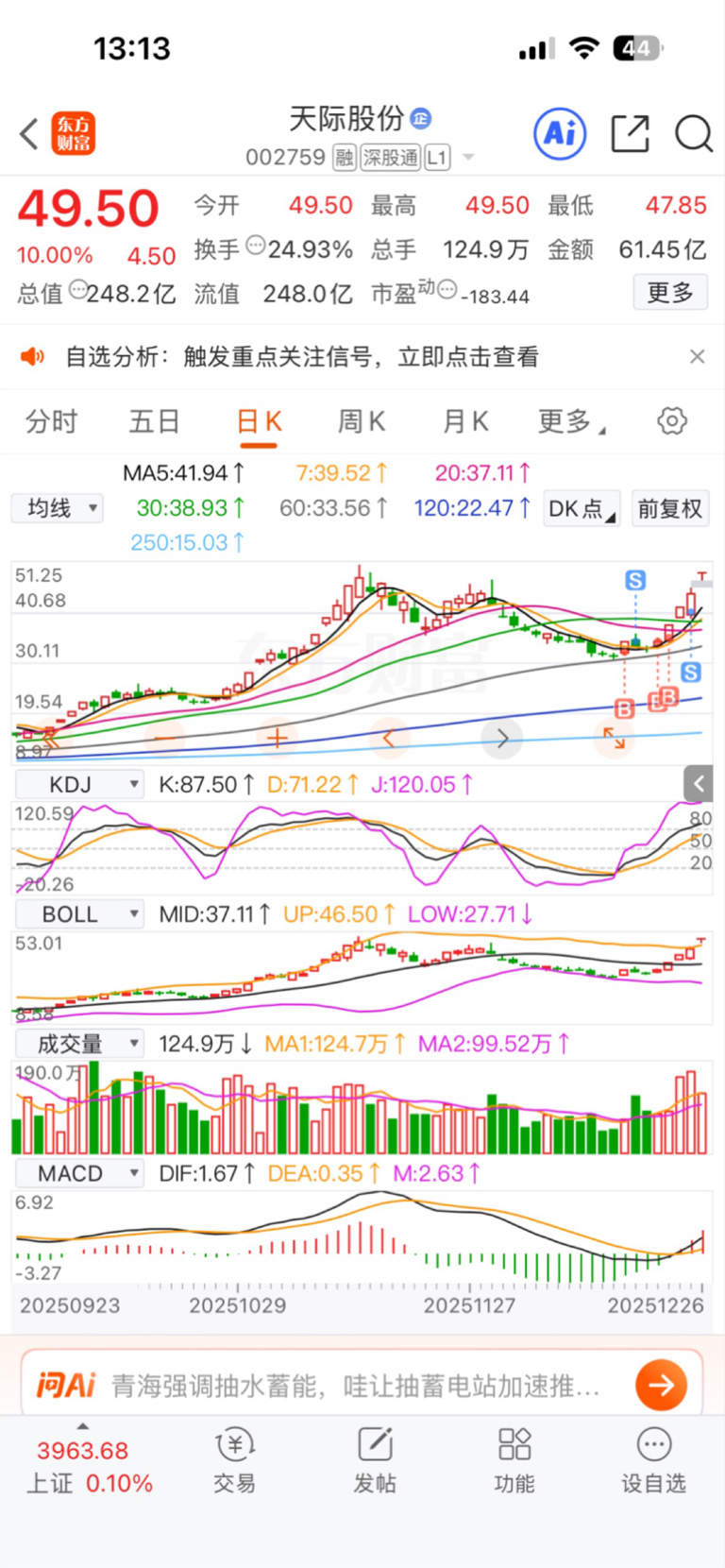Open the DK点 dropdown
The image size is (725, 1568).
click(582, 509)
